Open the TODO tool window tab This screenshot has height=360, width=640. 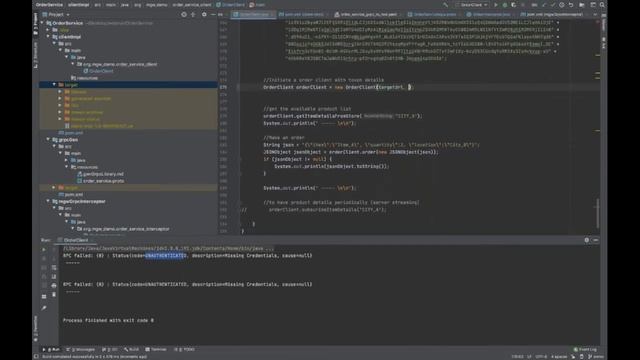click(x=184, y=349)
